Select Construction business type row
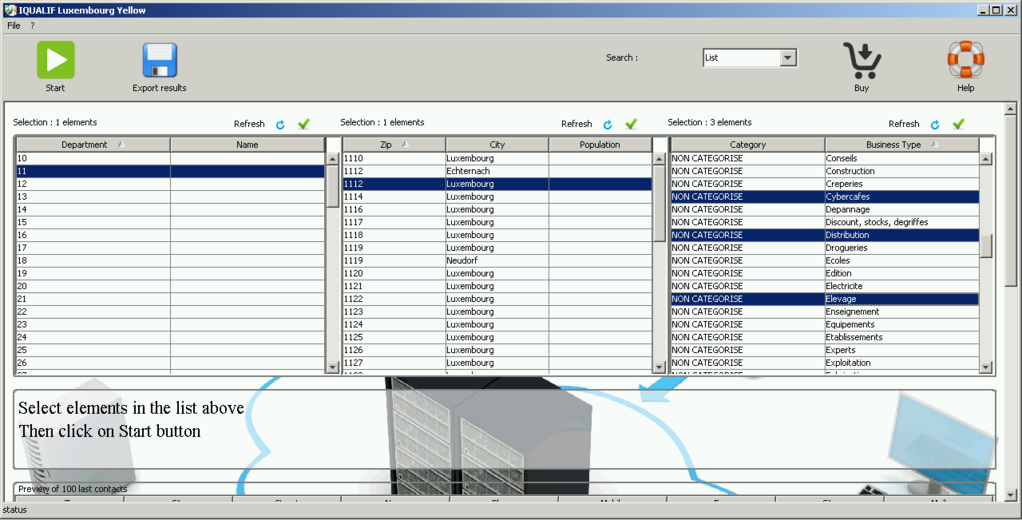Screen dimensions: 1022x520 [825, 171]
